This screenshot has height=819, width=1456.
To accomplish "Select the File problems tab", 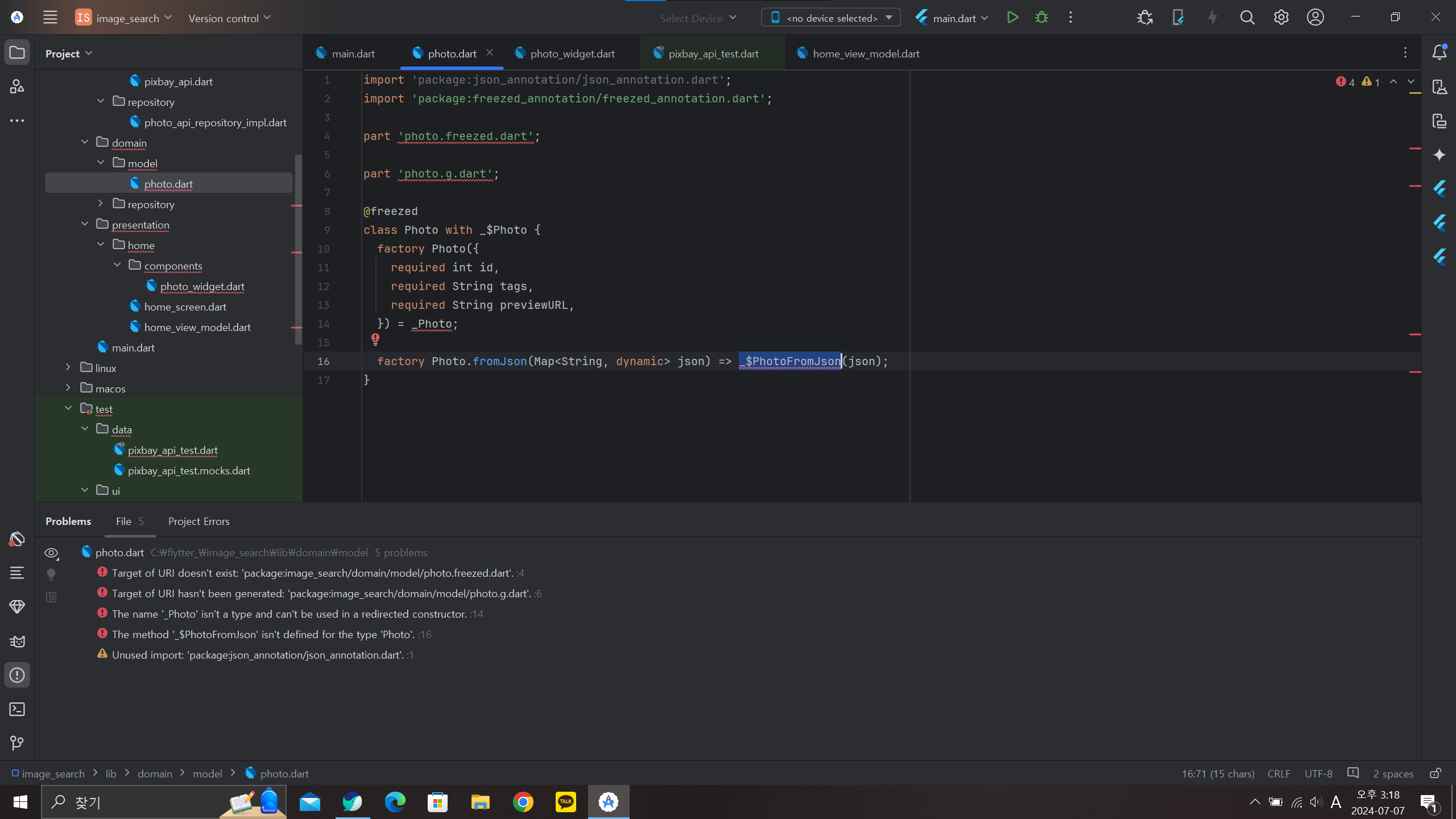I will tap(130, 522).
